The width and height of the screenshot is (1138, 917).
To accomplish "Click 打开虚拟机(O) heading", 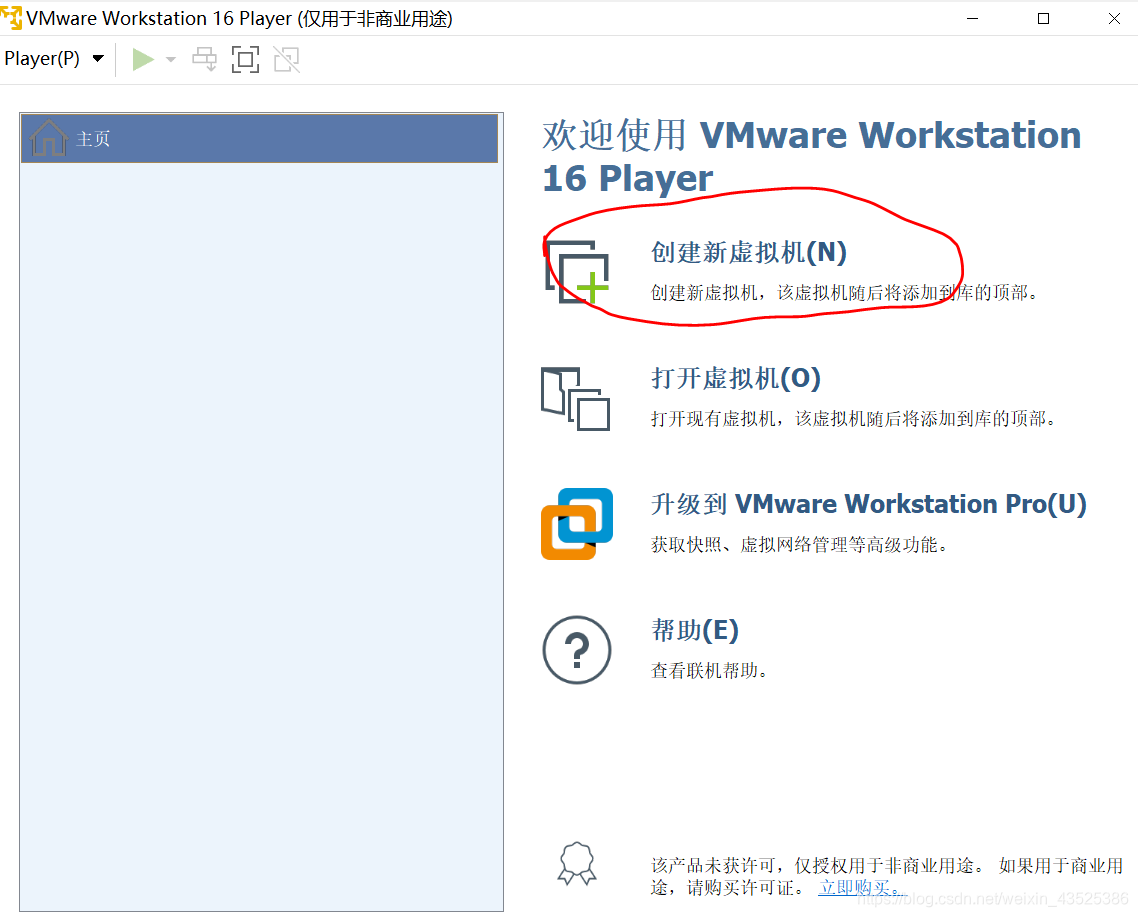I will [x=736, y=378].
